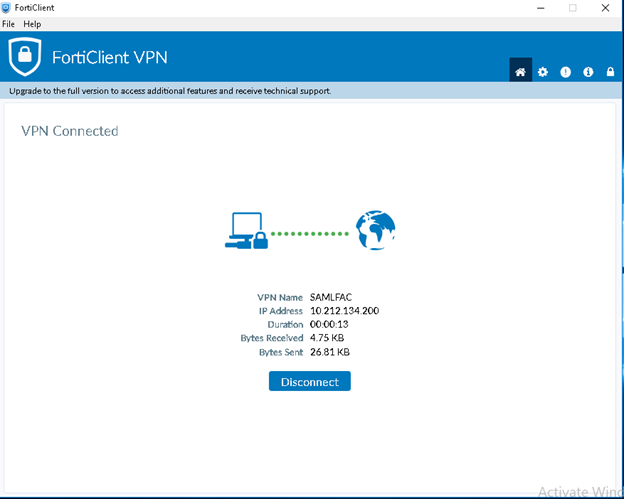Click the IP Address label
Image resolution: width=624 pixels, height=499 pixels.
[x=281, y=311]
